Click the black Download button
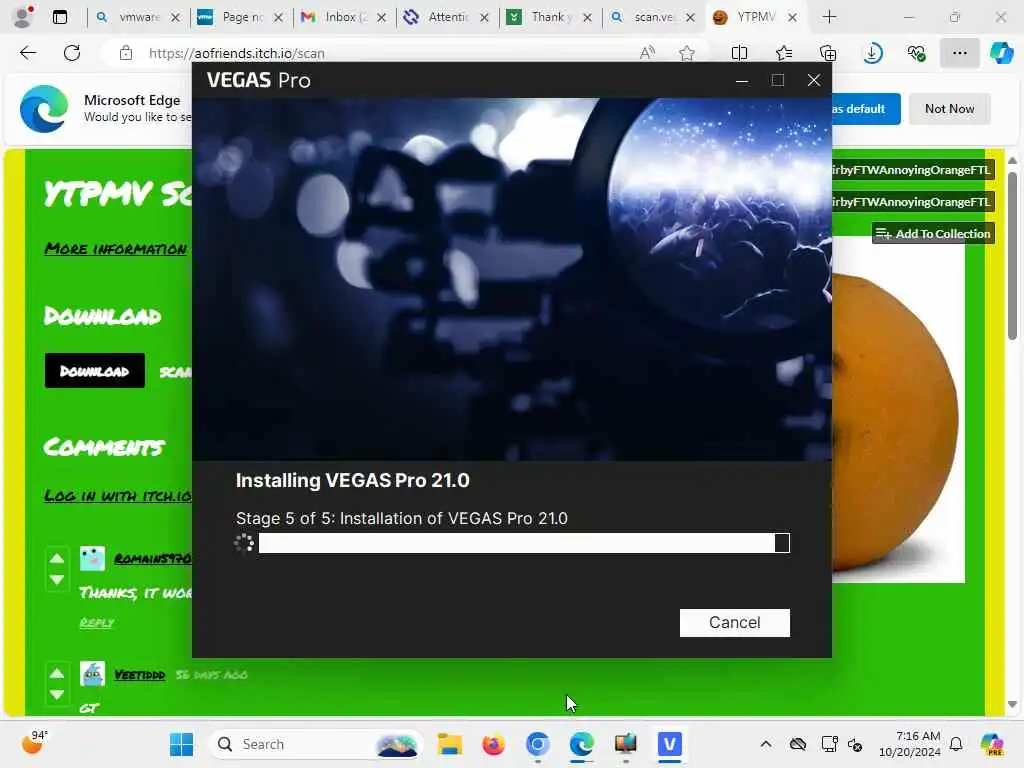Viewport: 1024px width, 768px height. point(95,371)
